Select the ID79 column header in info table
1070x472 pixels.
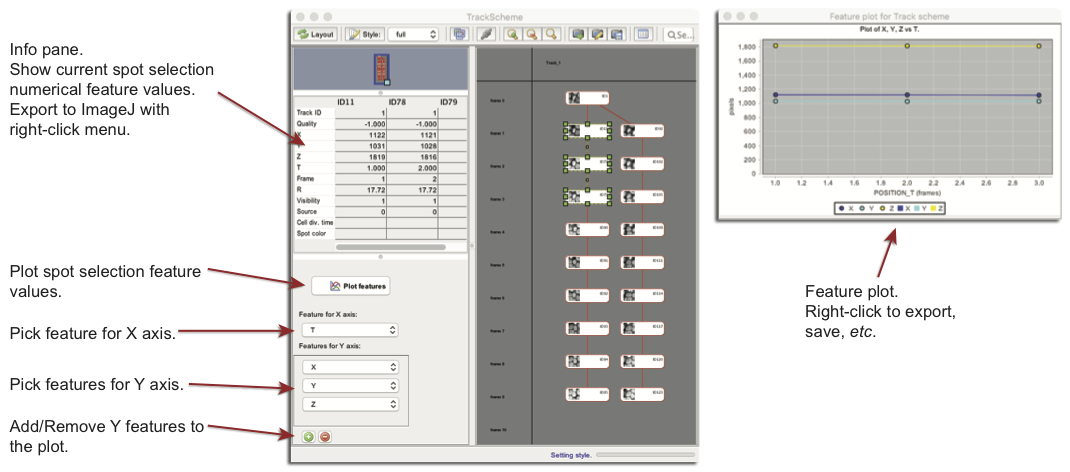coord(448,102)
